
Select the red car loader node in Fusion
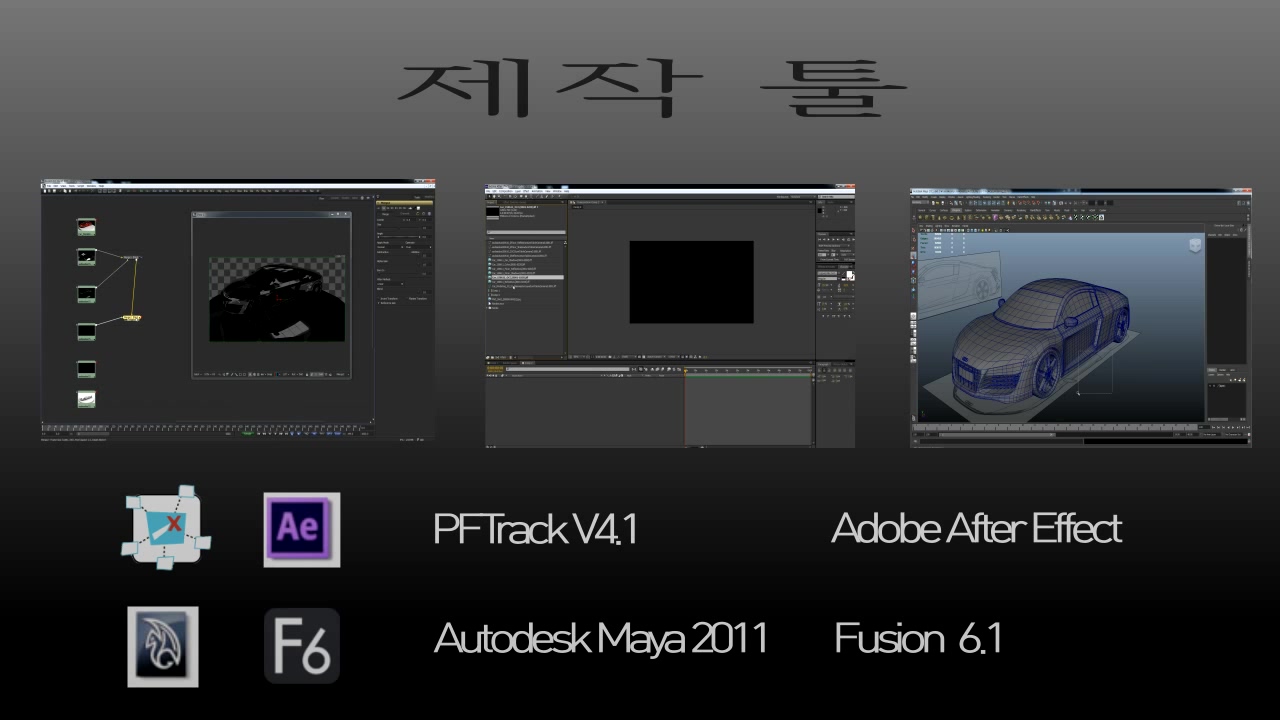click(87, 227)
